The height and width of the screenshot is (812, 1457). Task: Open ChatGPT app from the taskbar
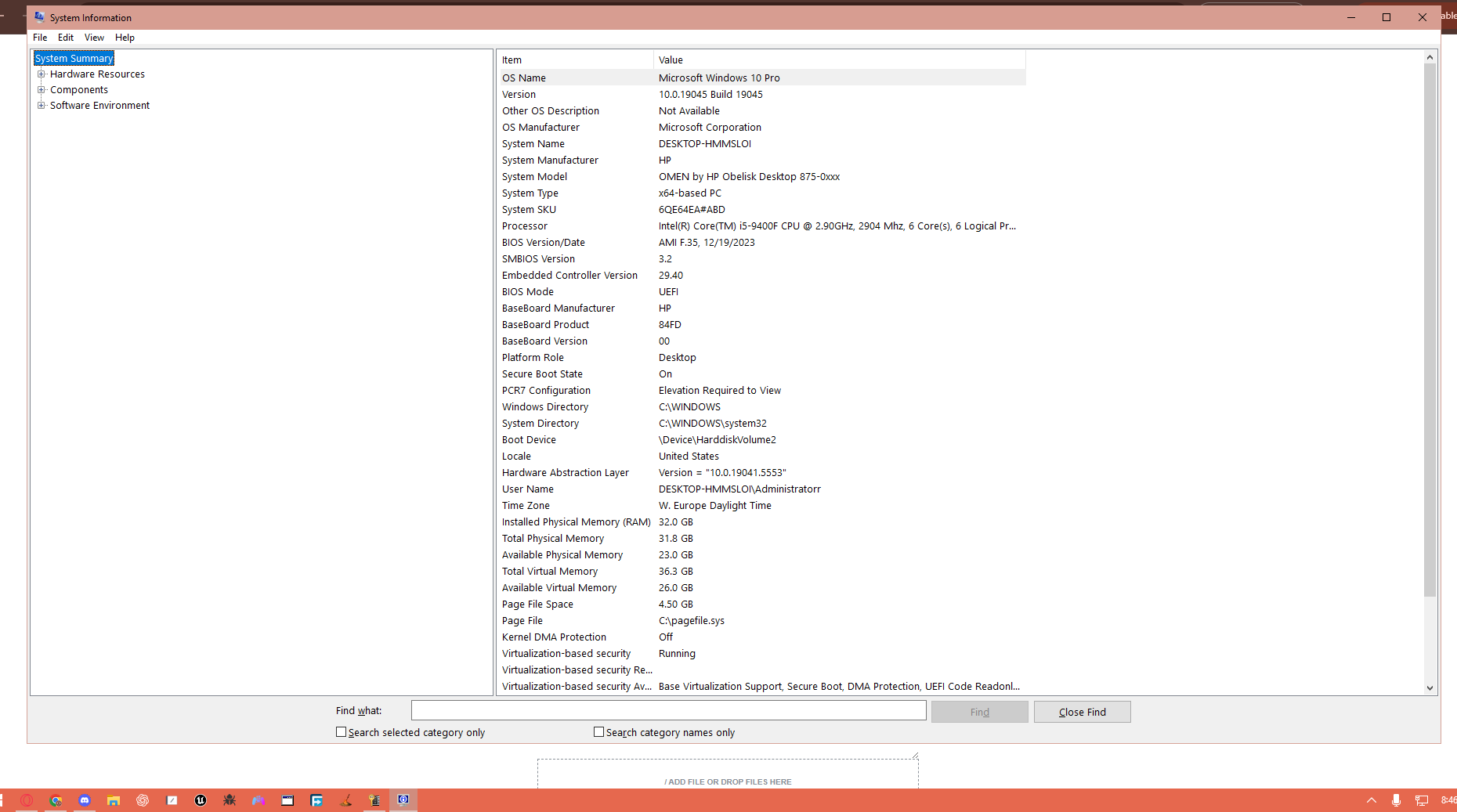pyautogui.click(x=143, y=800)
